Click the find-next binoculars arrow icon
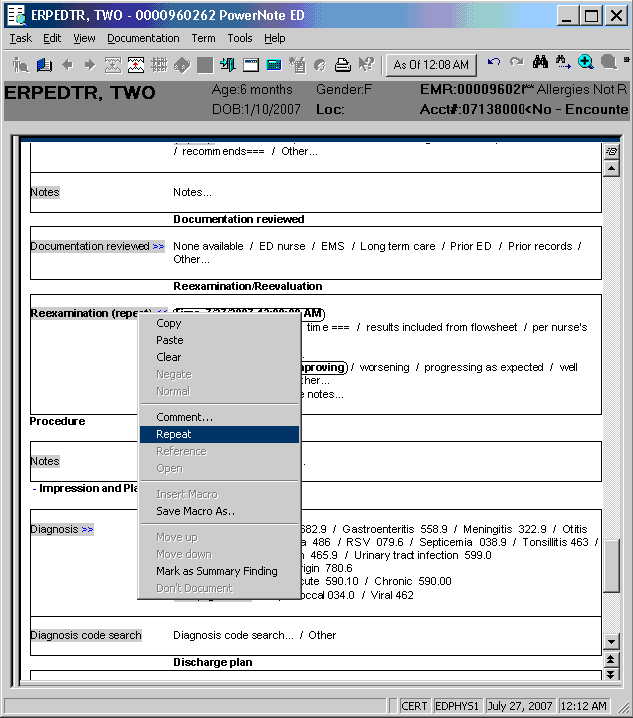Viewport: 633px width, 718px height. 563,63
